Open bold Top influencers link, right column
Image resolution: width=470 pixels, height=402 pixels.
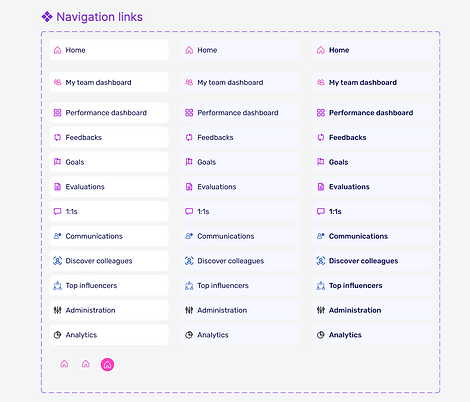tap(372, 285)
